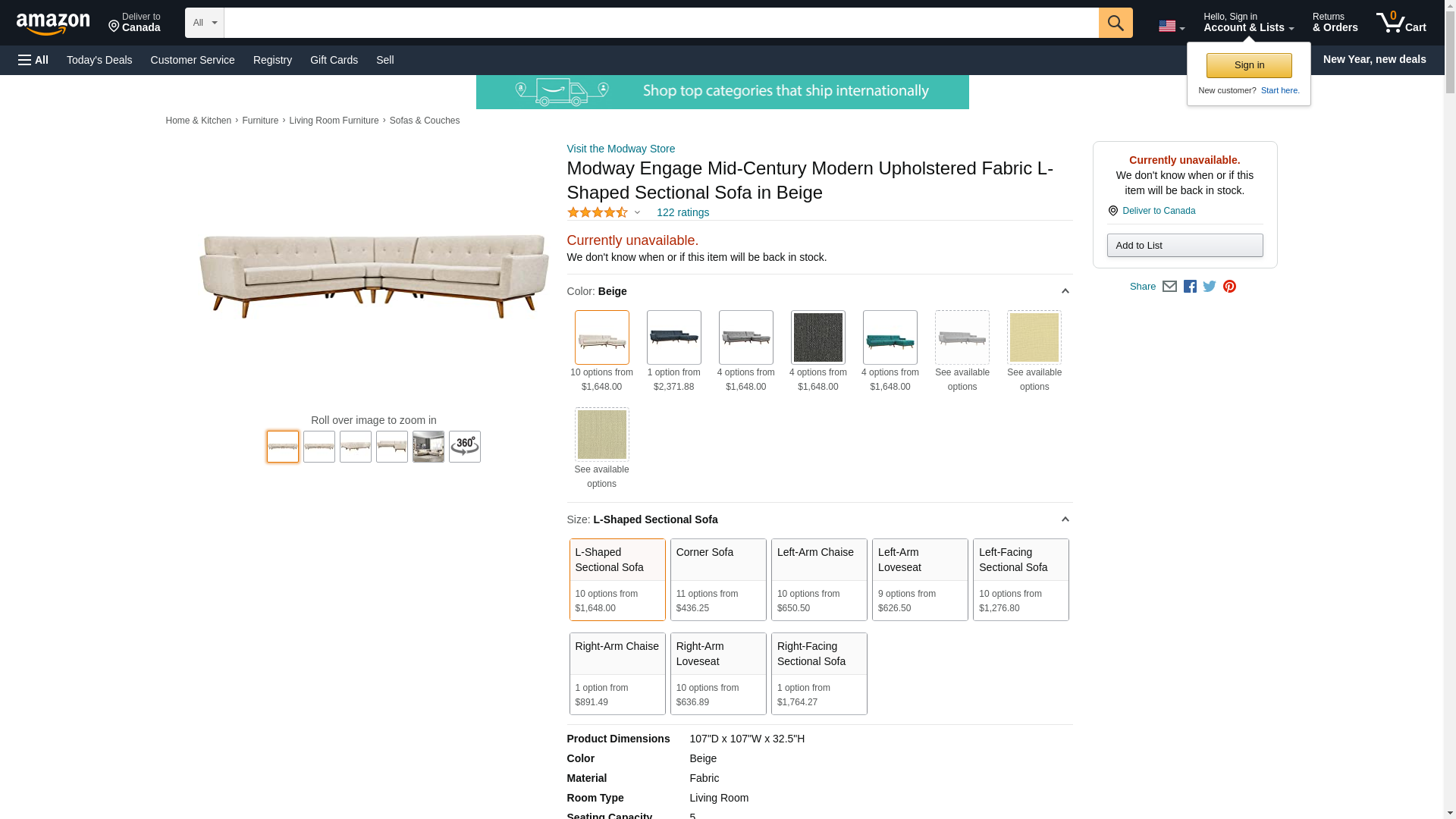
Task: Click inside the search input field
Action: pos(660,23)
